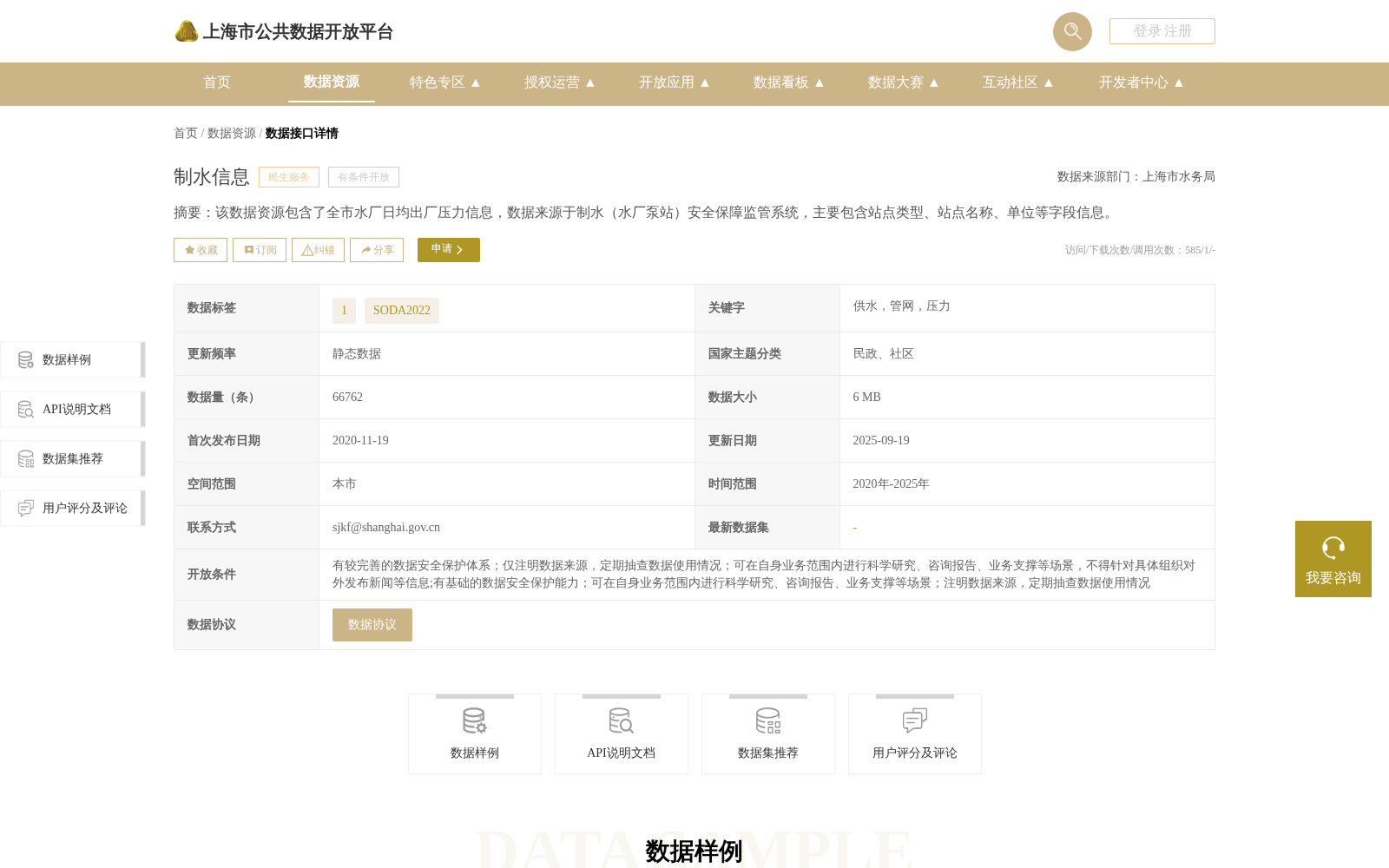
Task: Go to the 首页 nav tab
Action: pyautogui.click(x=217, y=82)
